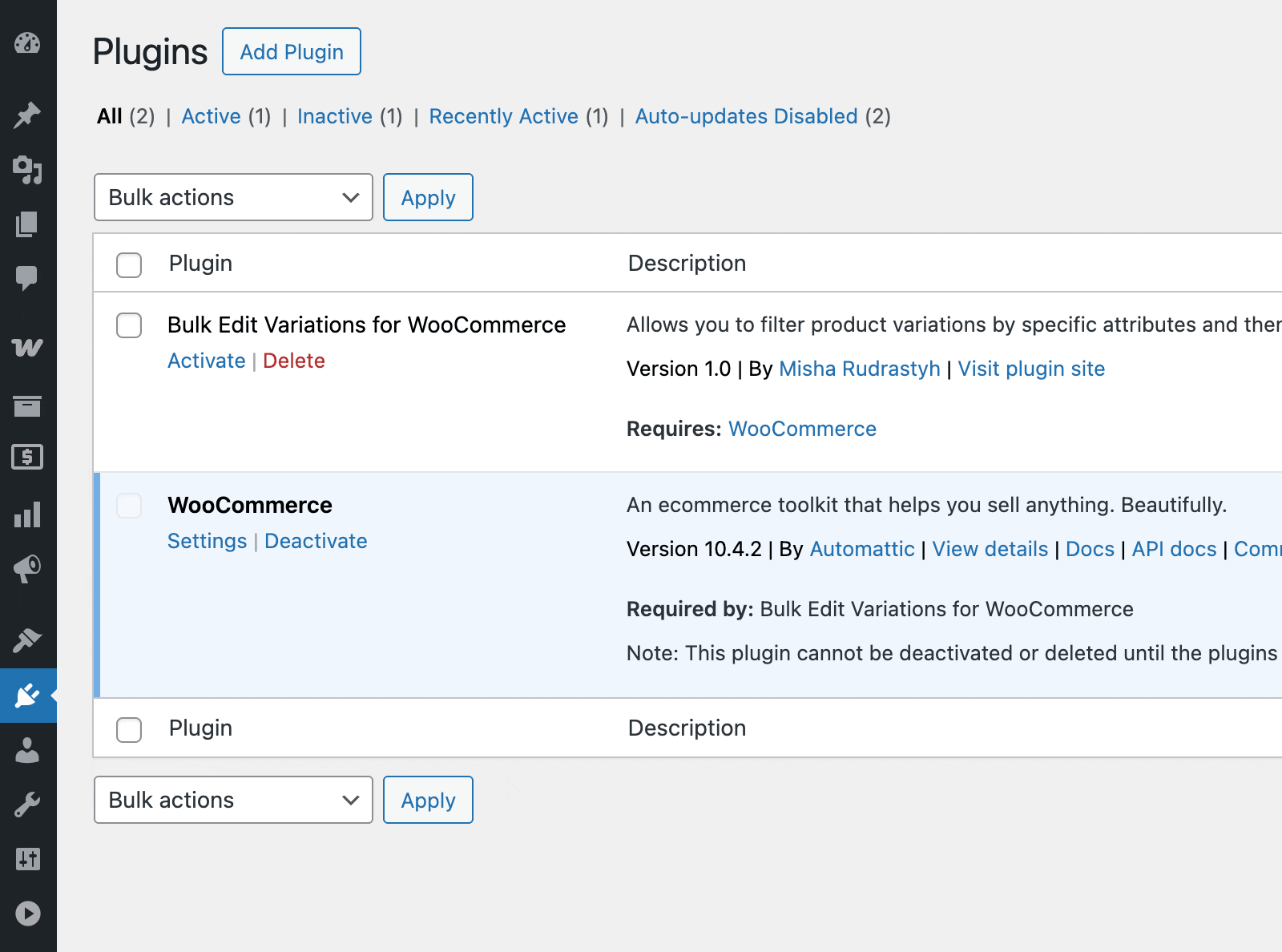Open Pages icon in sidebar

(x=27, y=224)
